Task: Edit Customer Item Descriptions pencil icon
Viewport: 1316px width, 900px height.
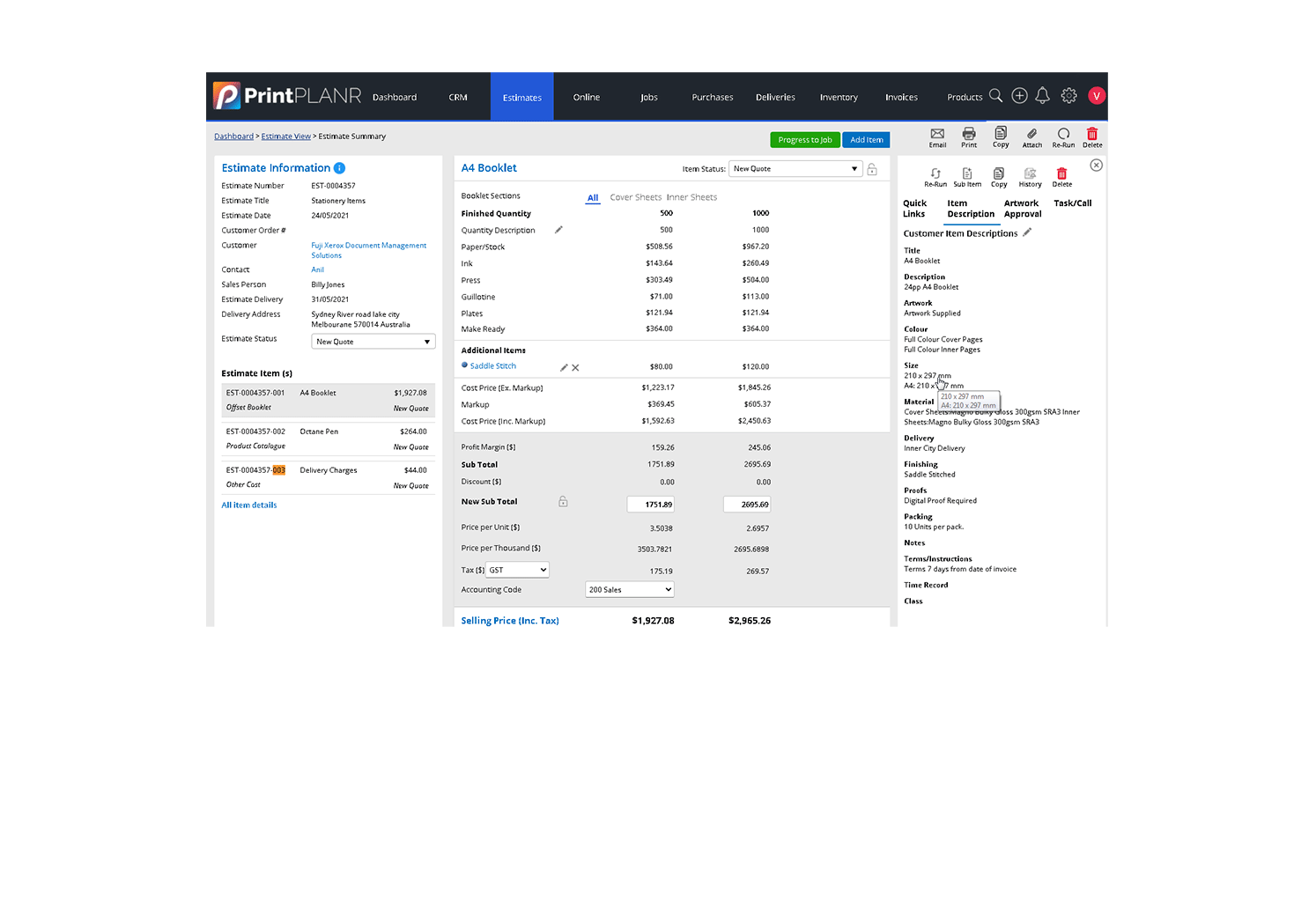Action: [x=1027, y=232]
